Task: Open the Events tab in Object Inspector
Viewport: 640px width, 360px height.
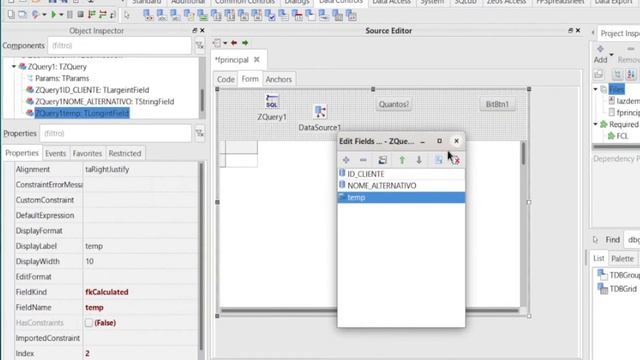Action: tap(55, 153)
